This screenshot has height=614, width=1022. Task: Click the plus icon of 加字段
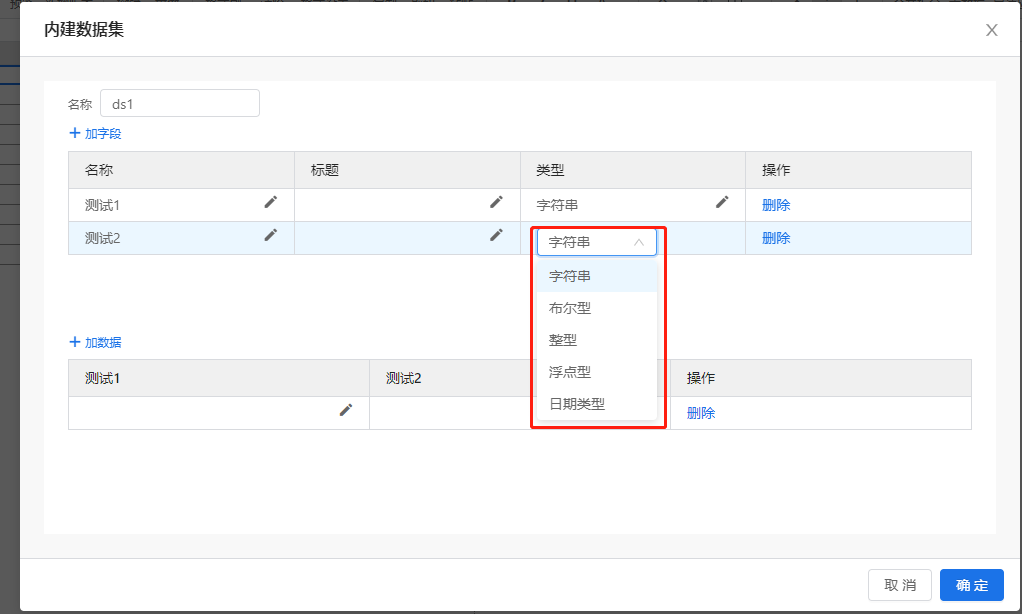click(x=75, y=133)
